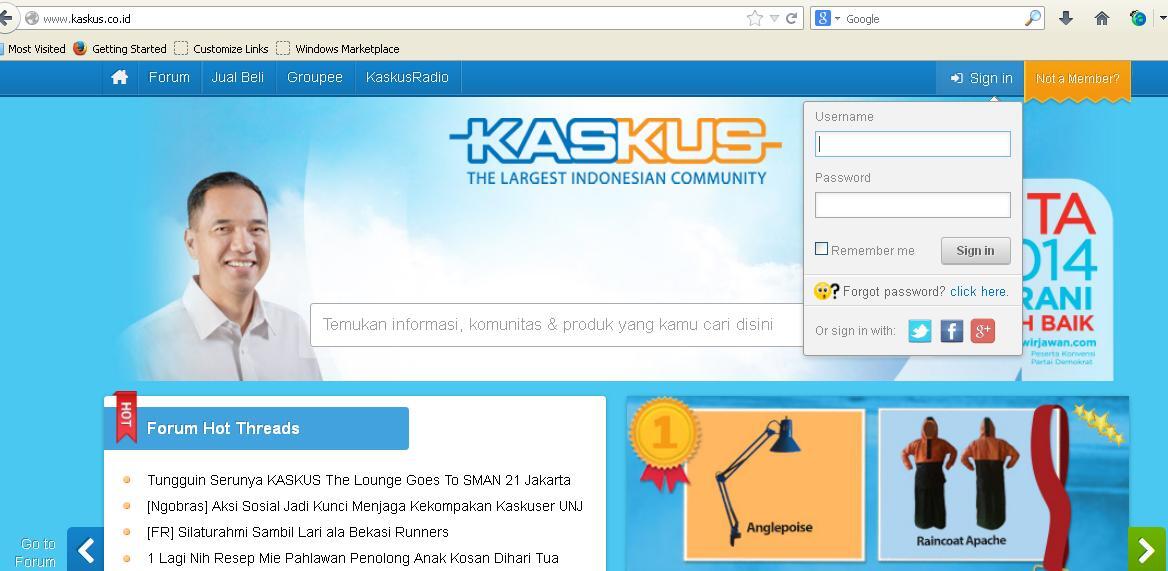Open the Forum menu
This screenshot has width=1168, height=571.
click(x=169, y=77)
